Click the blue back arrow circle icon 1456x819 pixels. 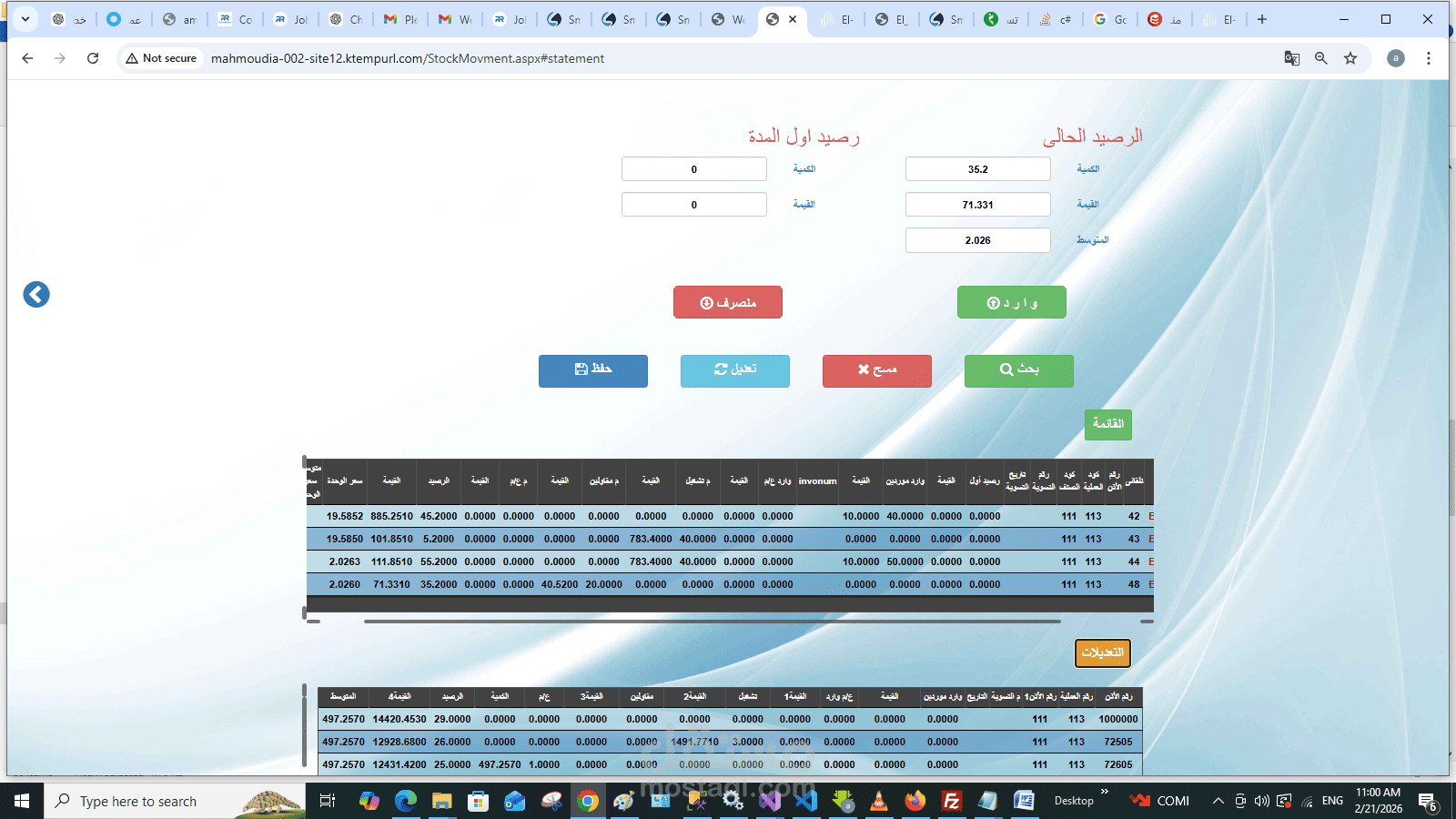36,294
